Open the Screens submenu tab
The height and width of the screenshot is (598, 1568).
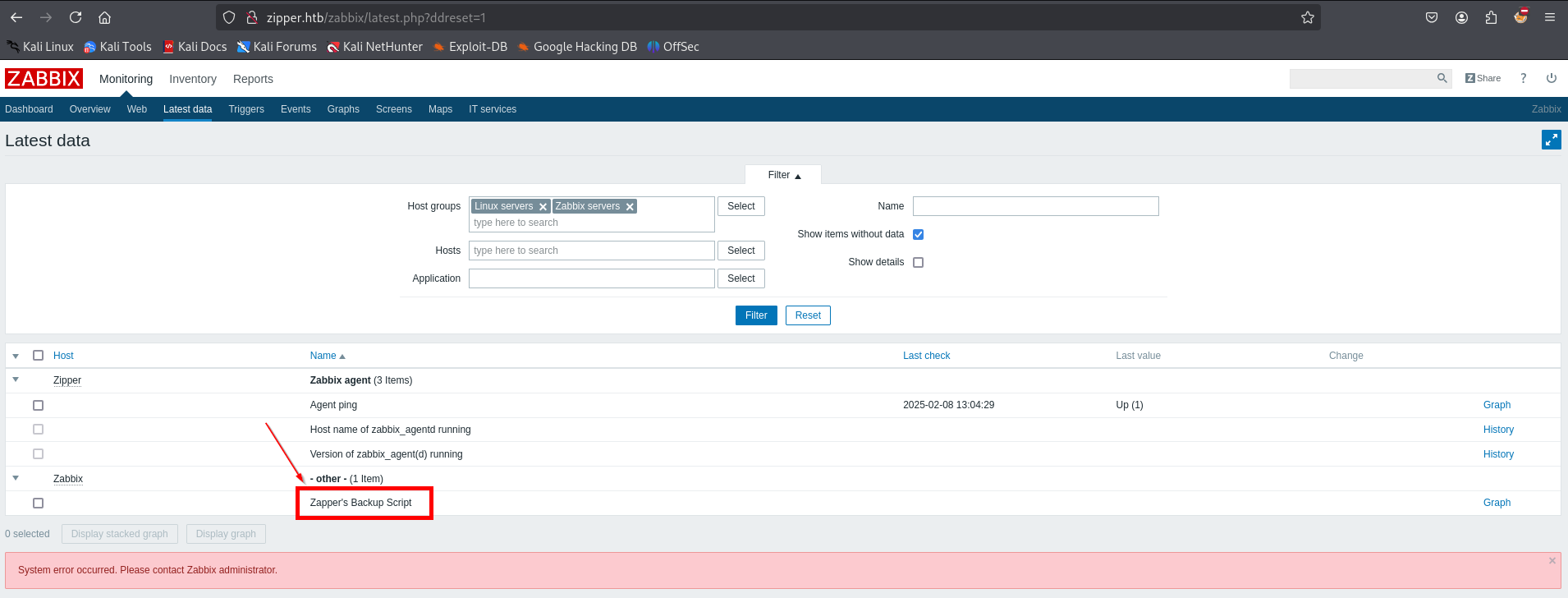pos(394,109)
